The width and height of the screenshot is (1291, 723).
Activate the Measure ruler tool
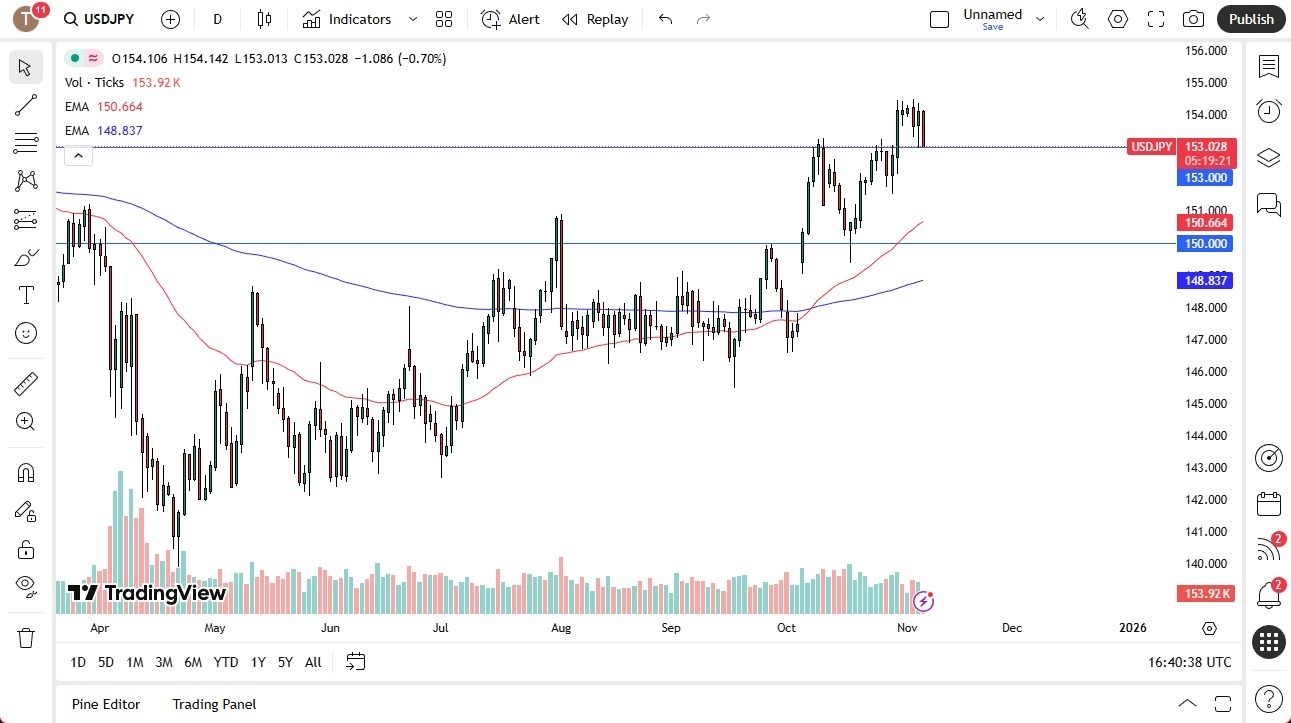coord(26,383)
